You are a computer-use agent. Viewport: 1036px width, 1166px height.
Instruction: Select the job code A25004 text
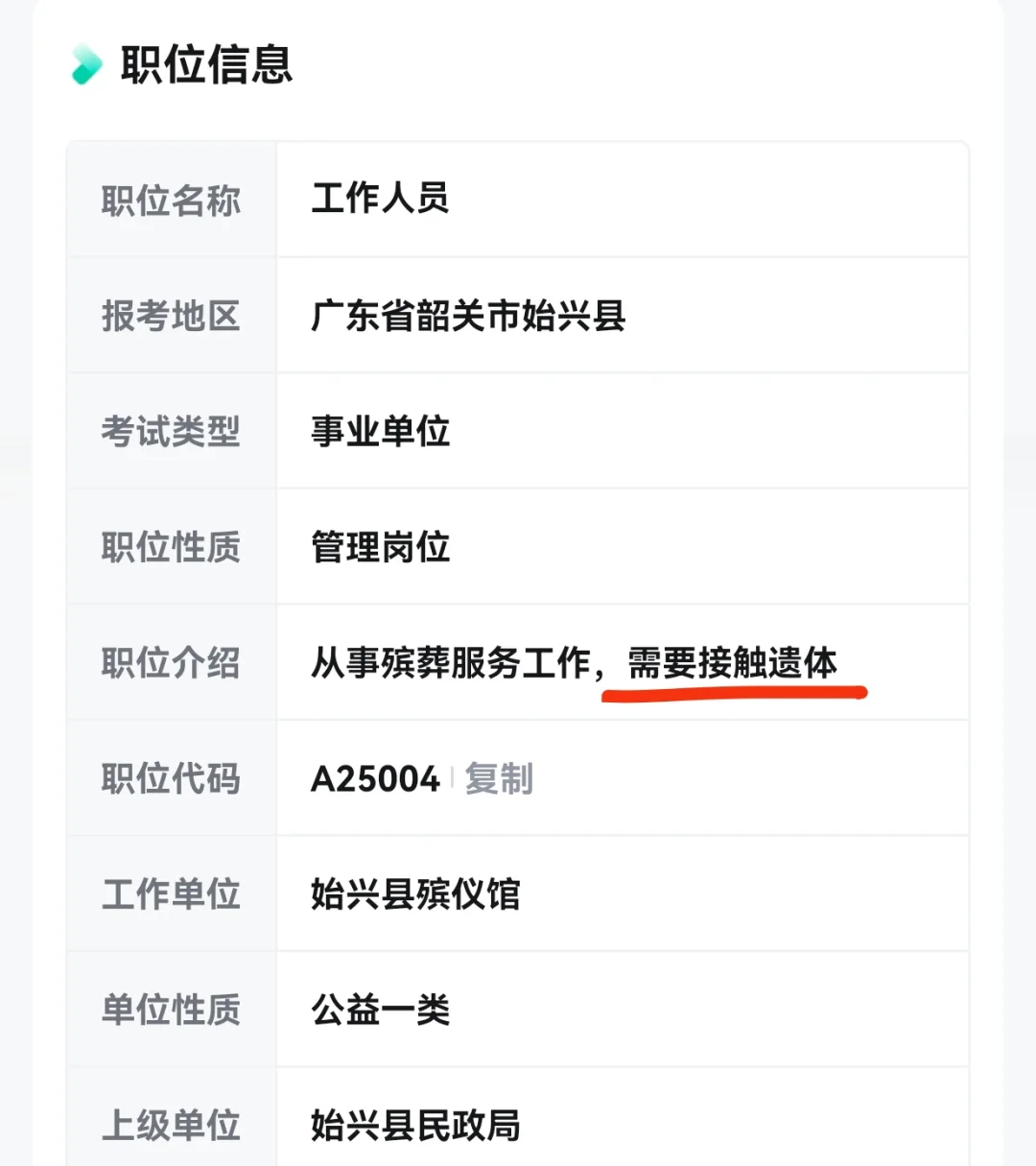pos(375,778)
